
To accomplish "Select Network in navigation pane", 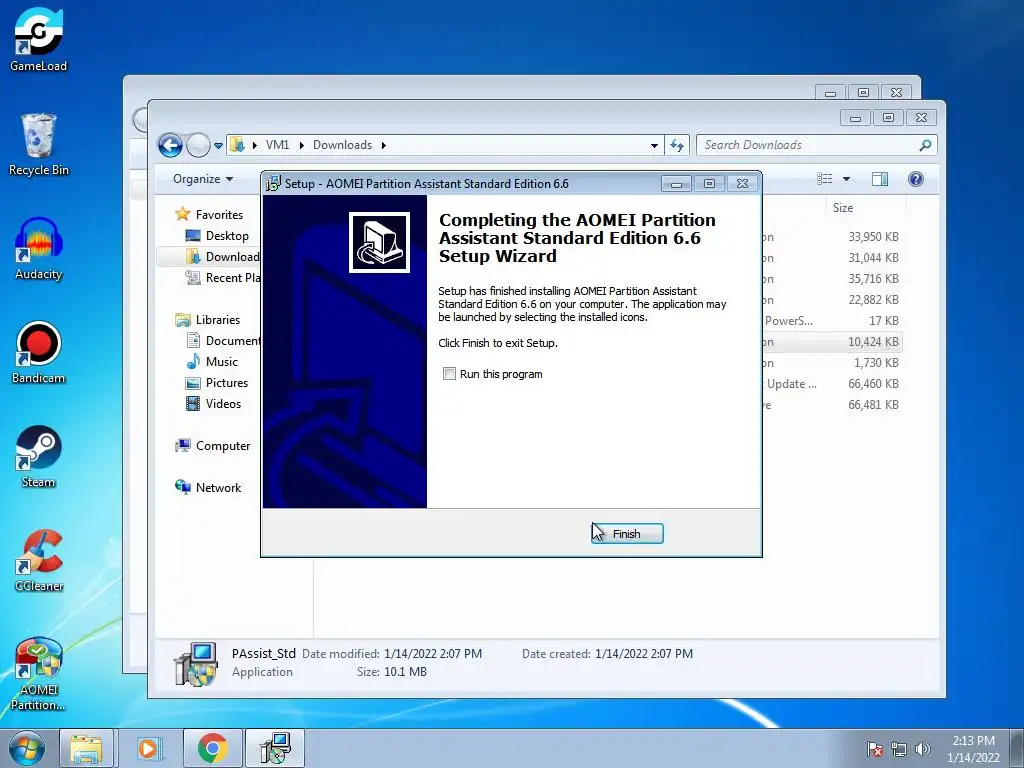I will pos(208,488).
